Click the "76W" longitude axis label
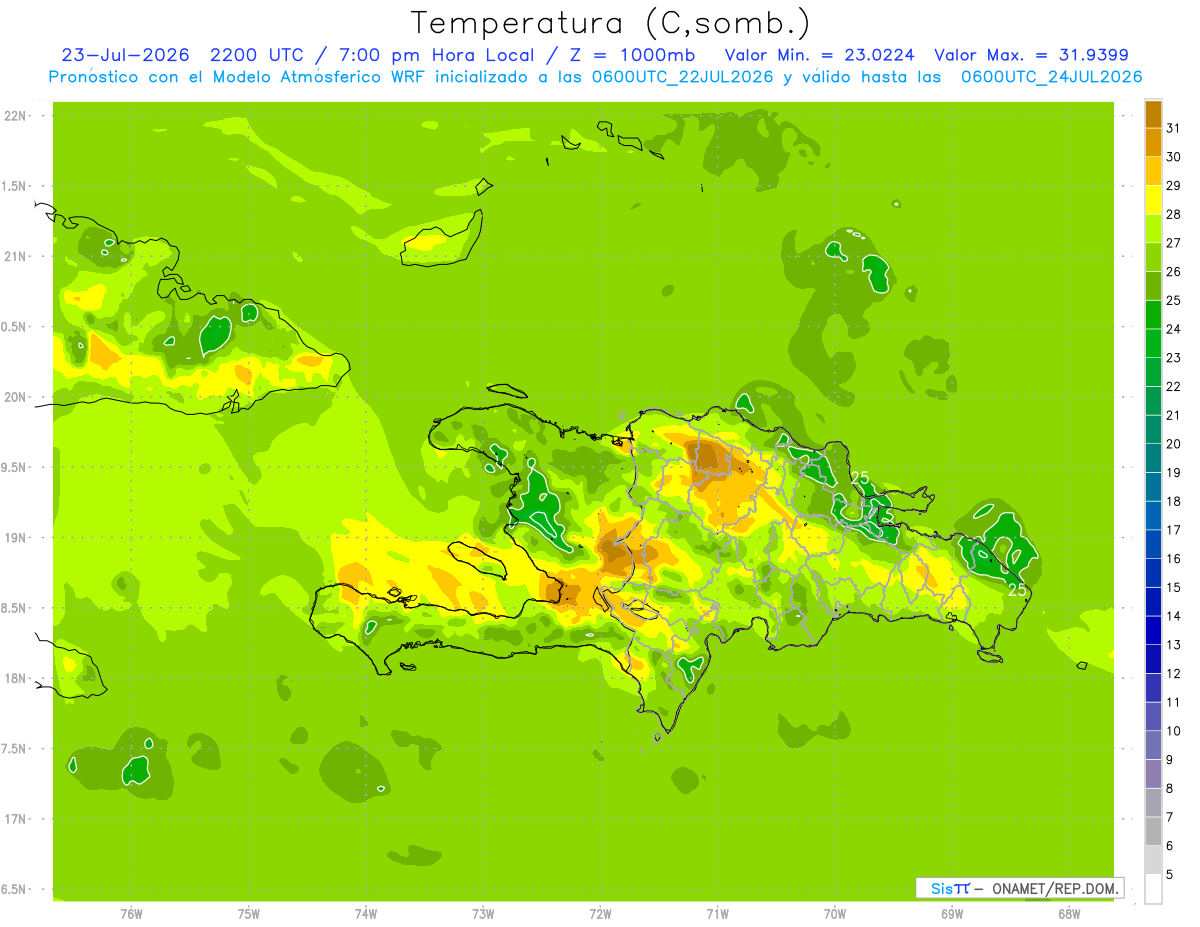The width and height of the screenshot is (1200, 927). pyautogui.click(x=131, y=913)
